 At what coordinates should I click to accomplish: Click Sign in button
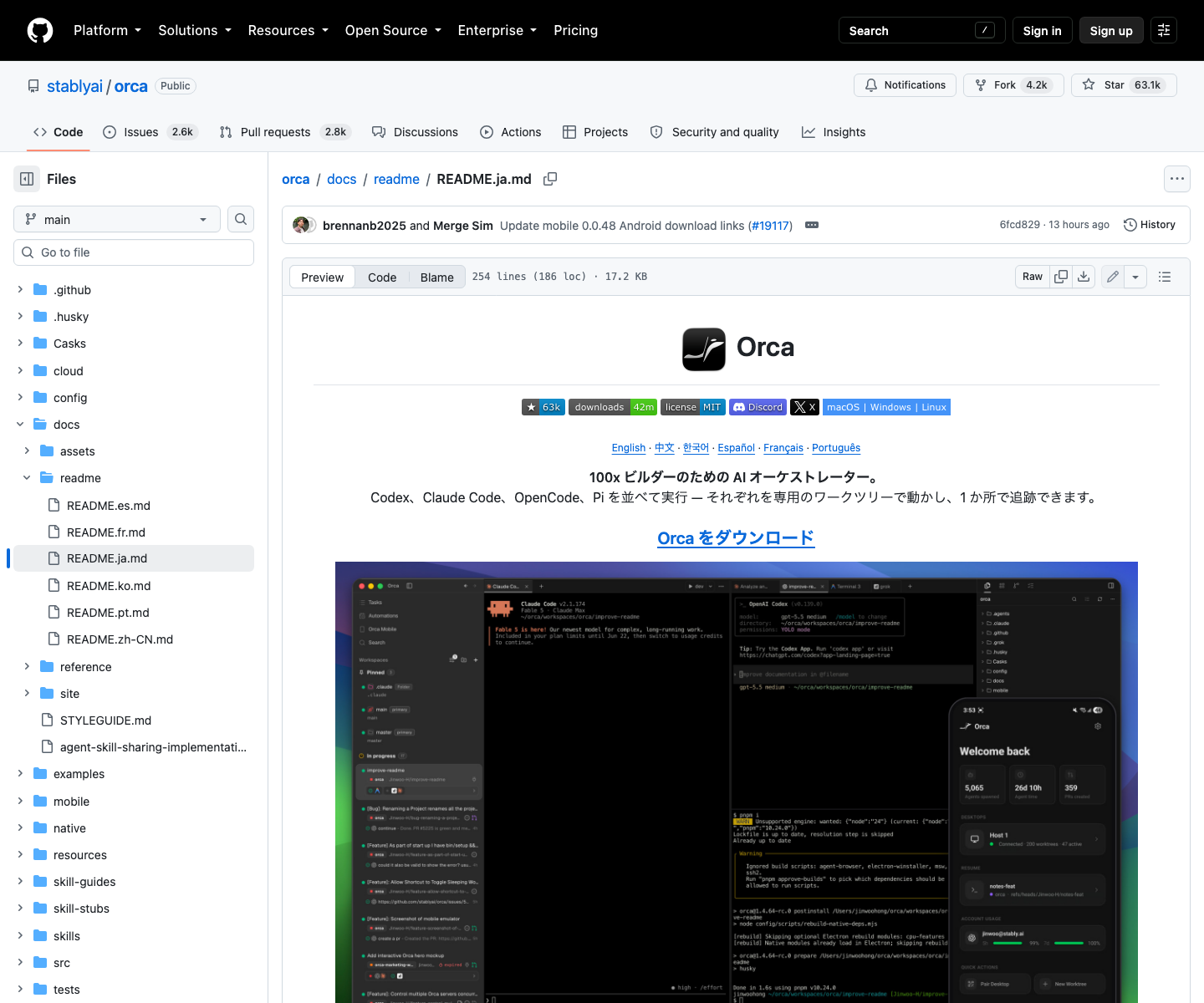[x=1042, y=30]
